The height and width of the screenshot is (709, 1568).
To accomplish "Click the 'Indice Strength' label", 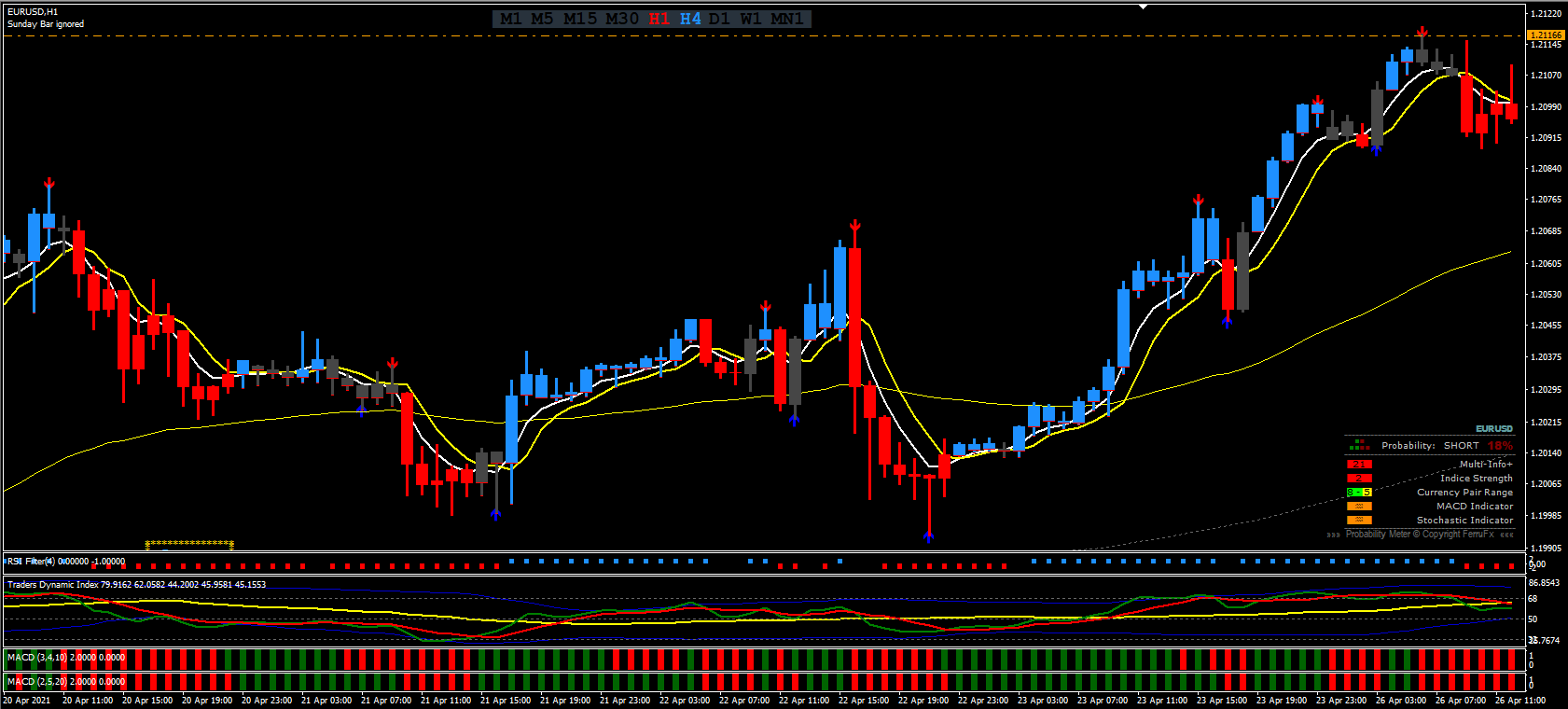I will [x=1477, y=478].
